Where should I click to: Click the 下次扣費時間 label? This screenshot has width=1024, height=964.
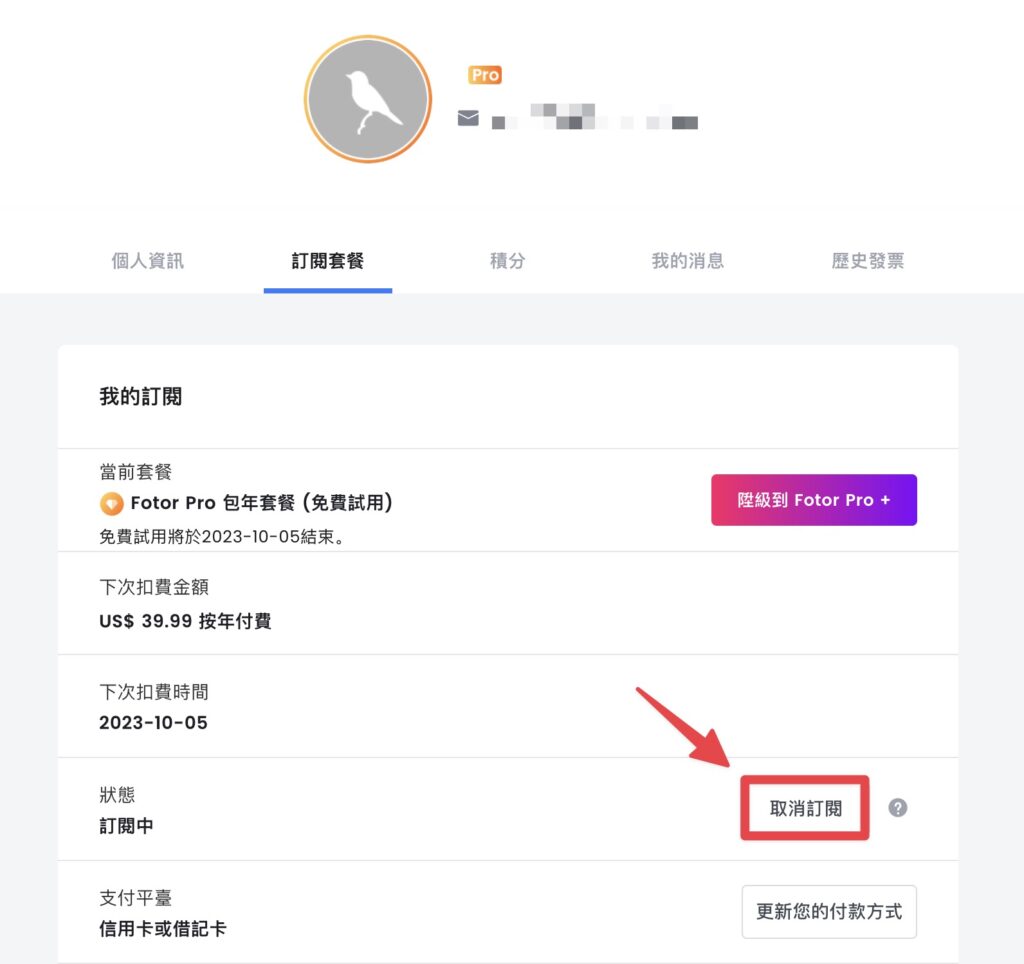tap(153, 692)
